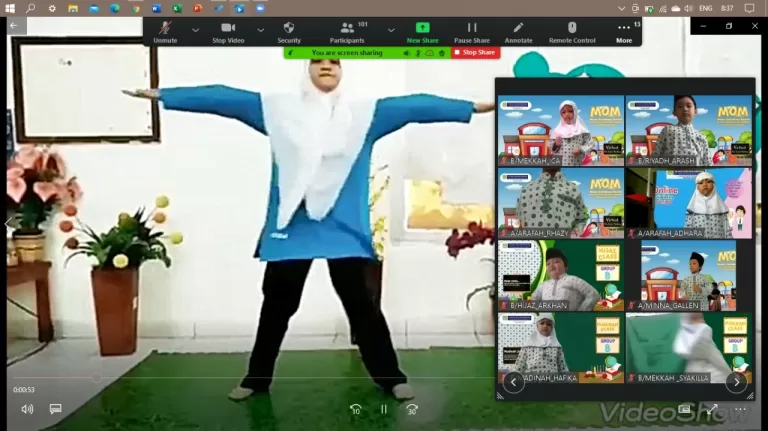The image size is (768, 431).
Task: Select B/RIYADH_ARASH participant video
Action: click(x=689, y=130)
